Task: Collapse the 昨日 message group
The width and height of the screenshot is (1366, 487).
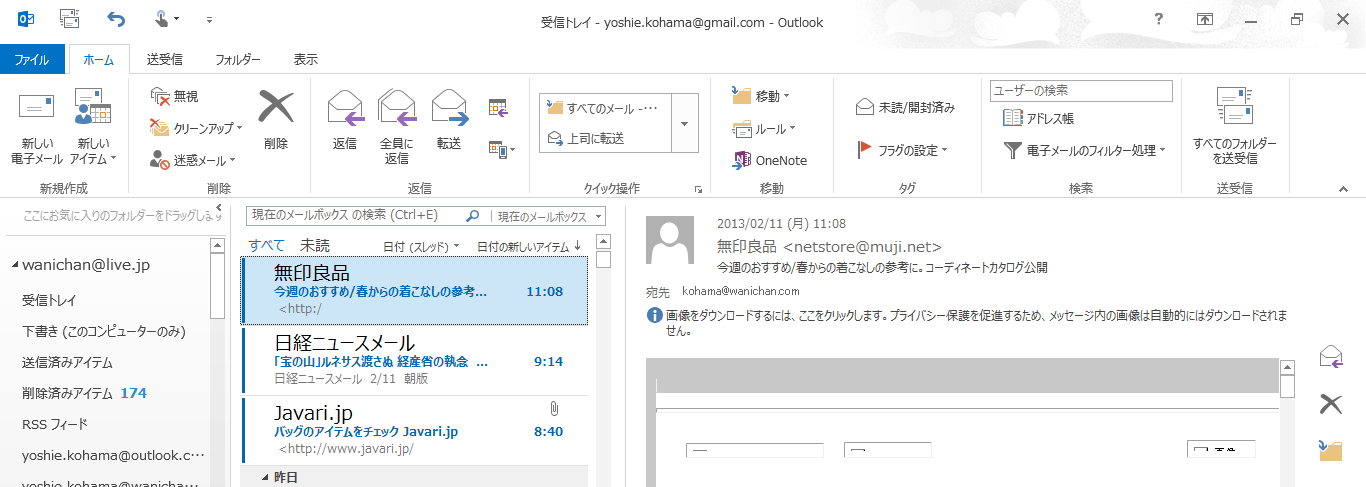Action: 266,477
